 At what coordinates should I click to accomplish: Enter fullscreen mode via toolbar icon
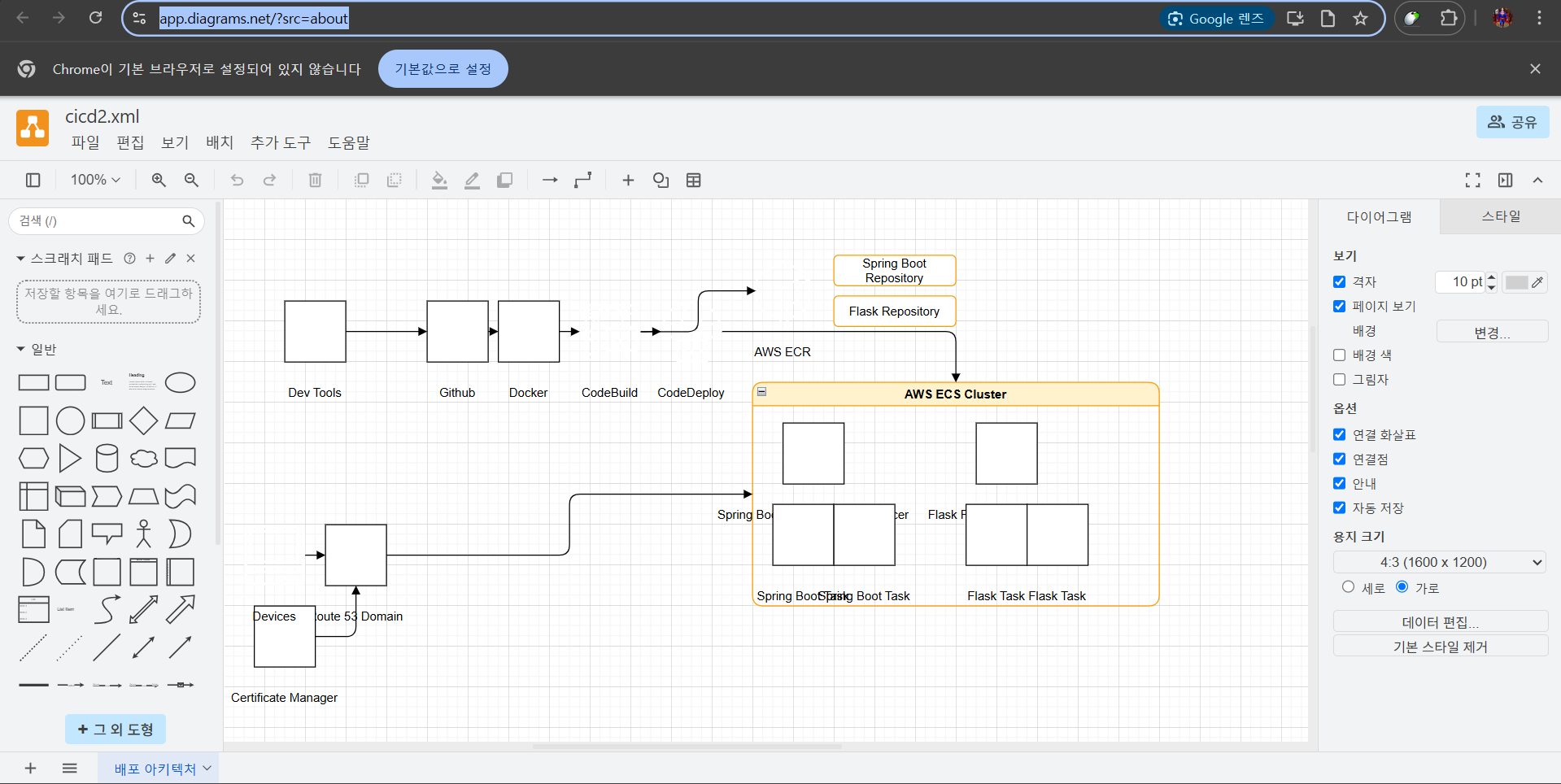(x=1472, y=180)
